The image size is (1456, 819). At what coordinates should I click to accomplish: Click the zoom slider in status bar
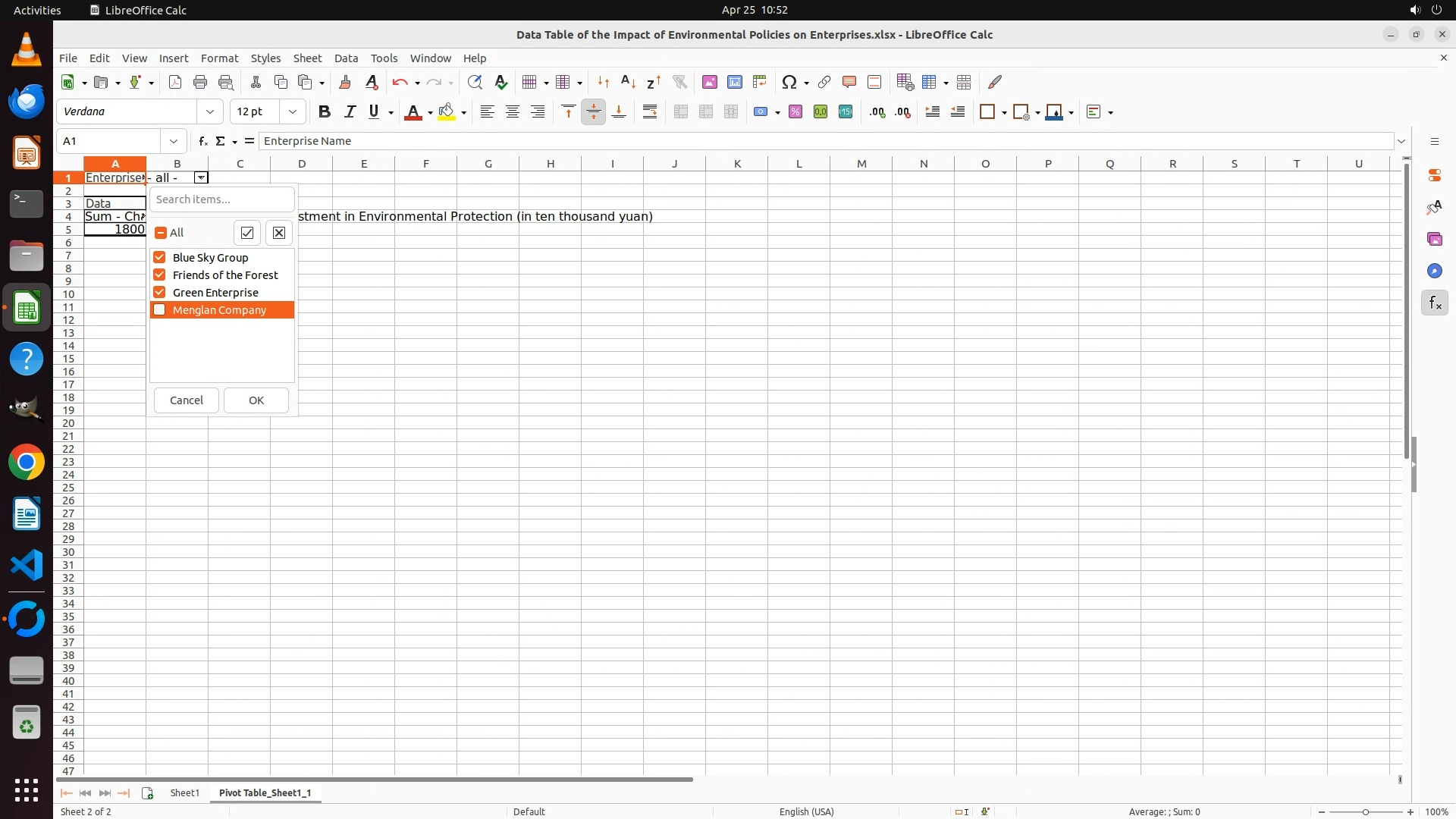coord(1366,811)
